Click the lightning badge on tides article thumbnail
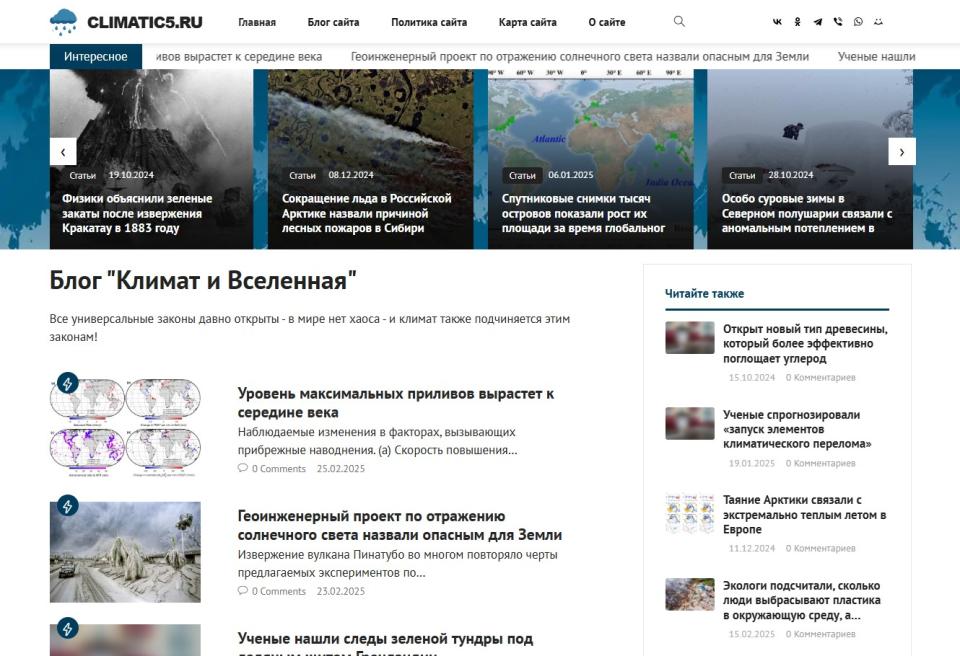Viewport: 960px width, 656px height. tap(67, 383)
